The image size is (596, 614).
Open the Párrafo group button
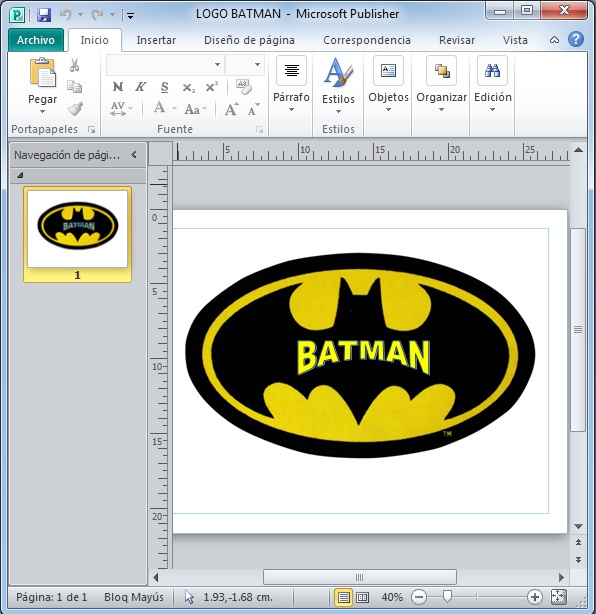291,85
